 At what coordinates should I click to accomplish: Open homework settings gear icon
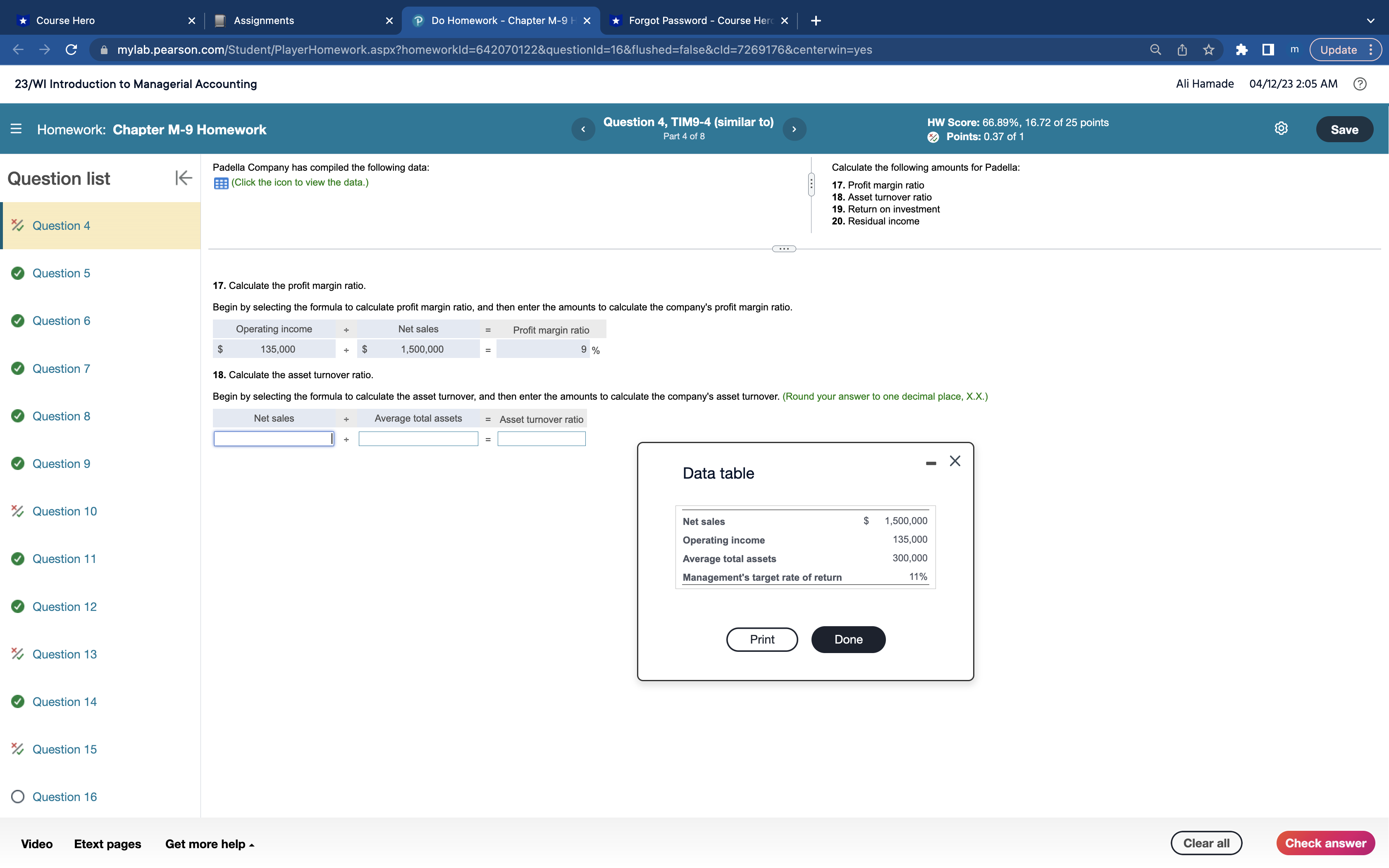1281,129
